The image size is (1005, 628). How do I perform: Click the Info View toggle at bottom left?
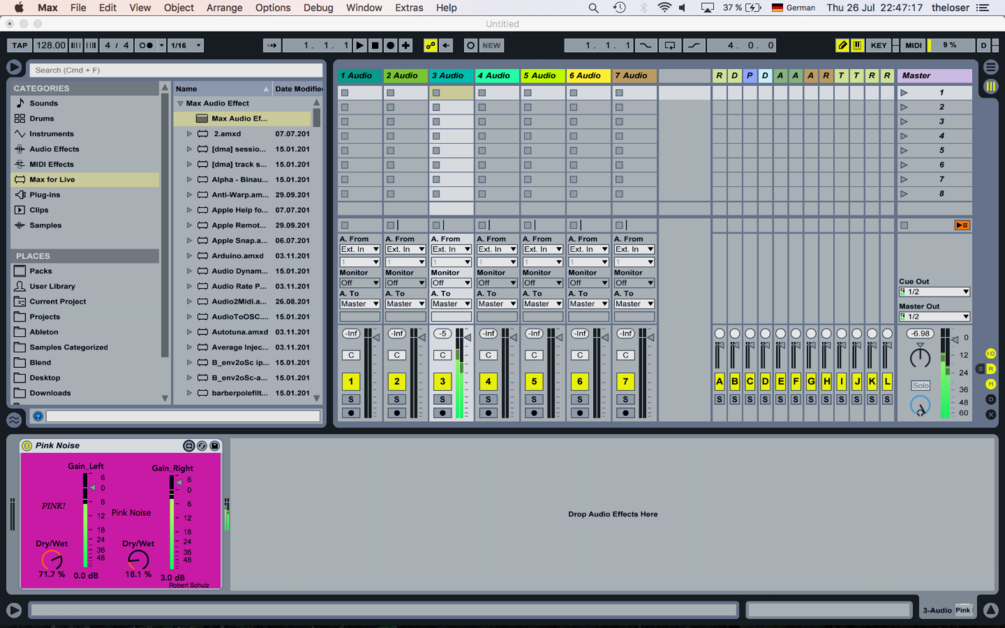(13, 611)
